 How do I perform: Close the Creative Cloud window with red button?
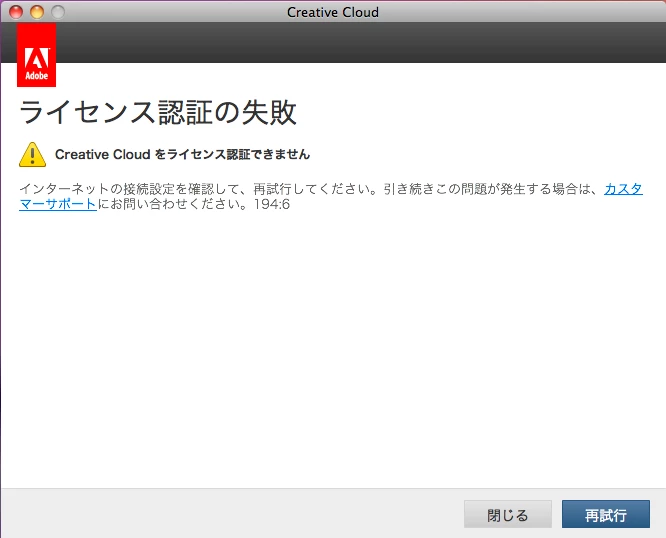click(x=16, y=12)
